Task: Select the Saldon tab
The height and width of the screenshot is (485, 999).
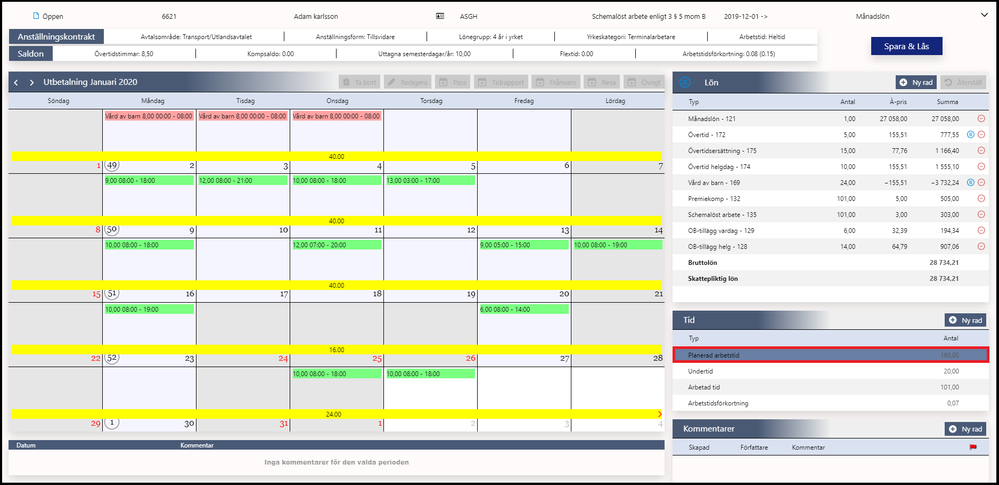Action: coord(31,54)
